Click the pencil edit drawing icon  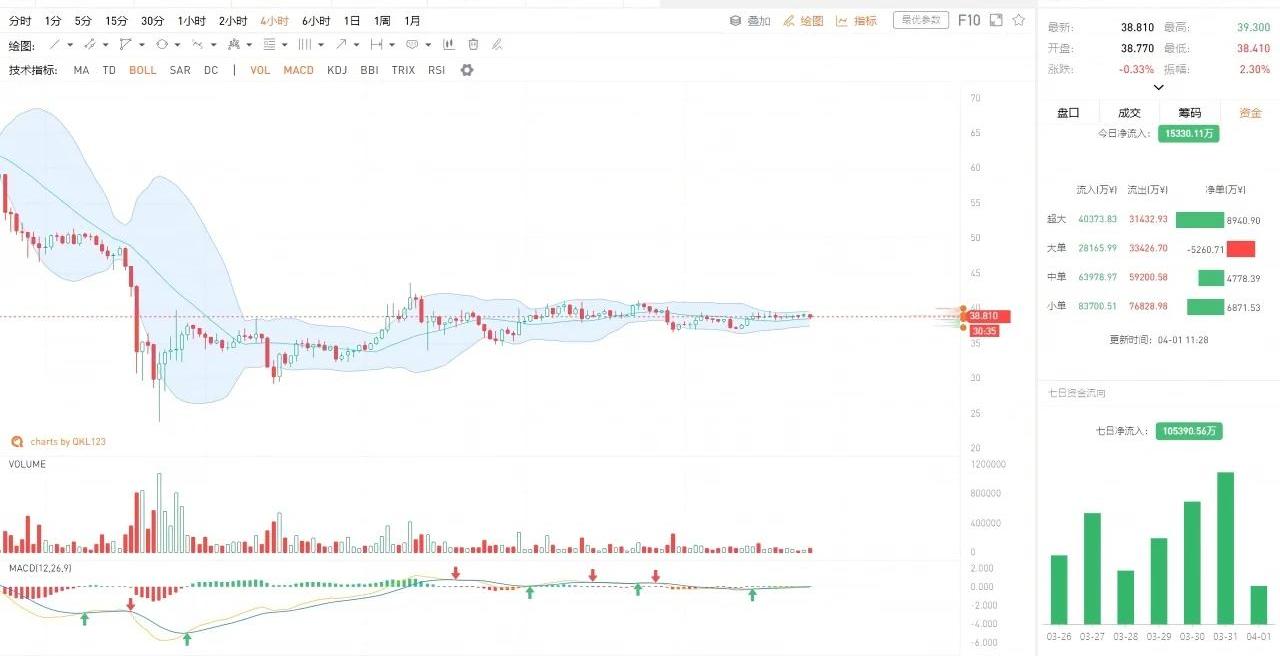pyautogui.click(x=497, y=45)
